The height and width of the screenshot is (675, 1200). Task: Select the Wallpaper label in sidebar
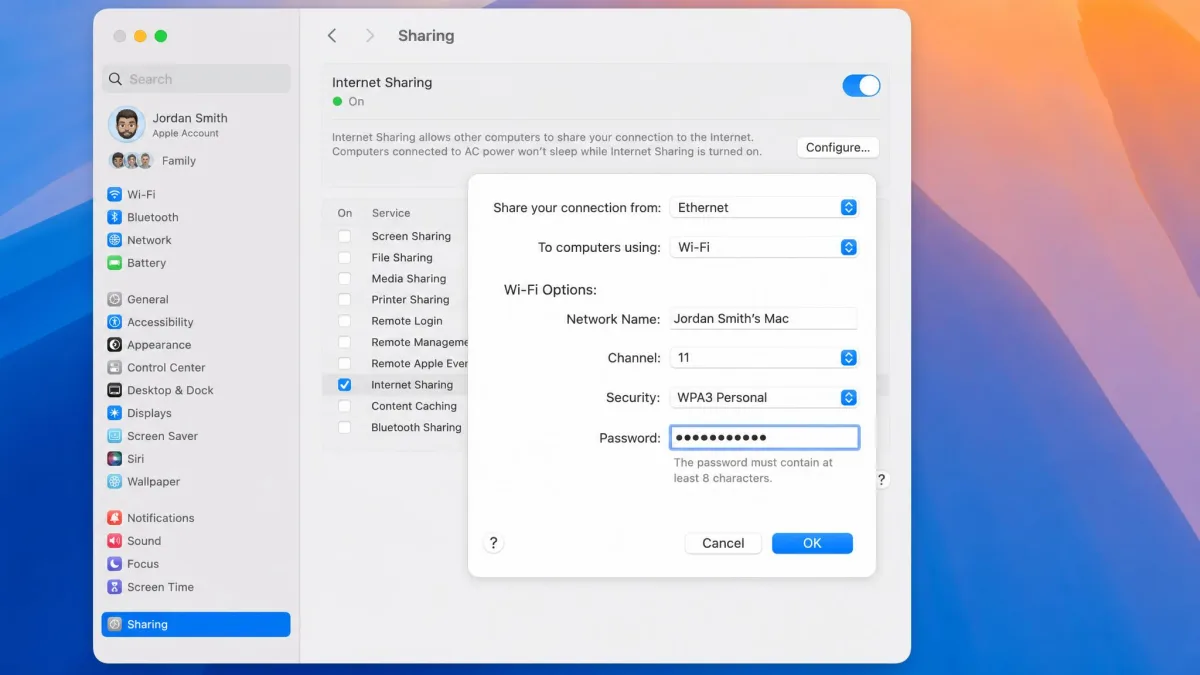point(154,482)
